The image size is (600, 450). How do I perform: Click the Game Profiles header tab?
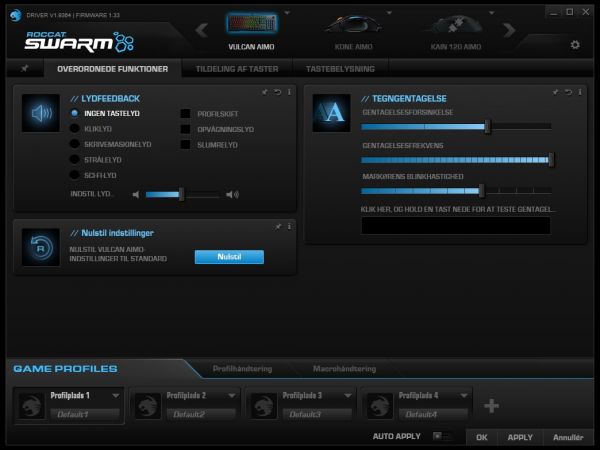[x=65, y=368]
